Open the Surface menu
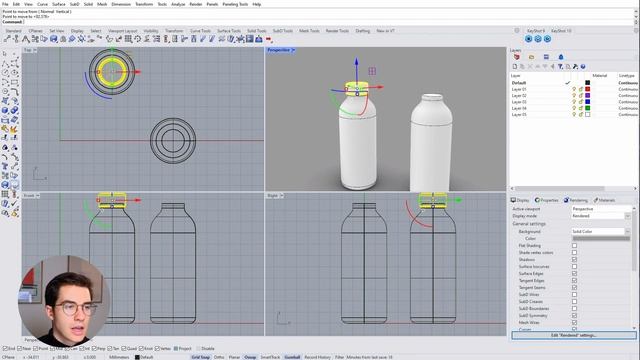 click(59, 4)
